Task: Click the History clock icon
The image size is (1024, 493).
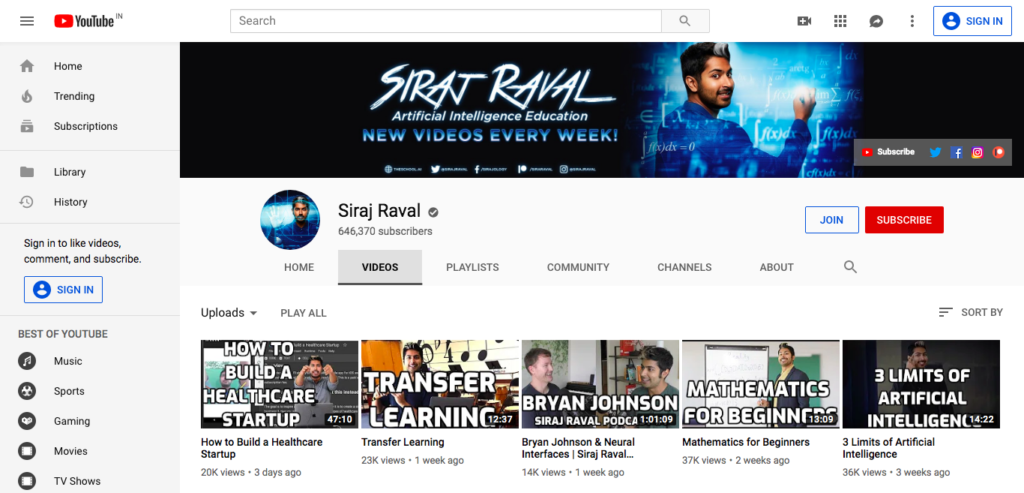Action: [x=27, y=202]
